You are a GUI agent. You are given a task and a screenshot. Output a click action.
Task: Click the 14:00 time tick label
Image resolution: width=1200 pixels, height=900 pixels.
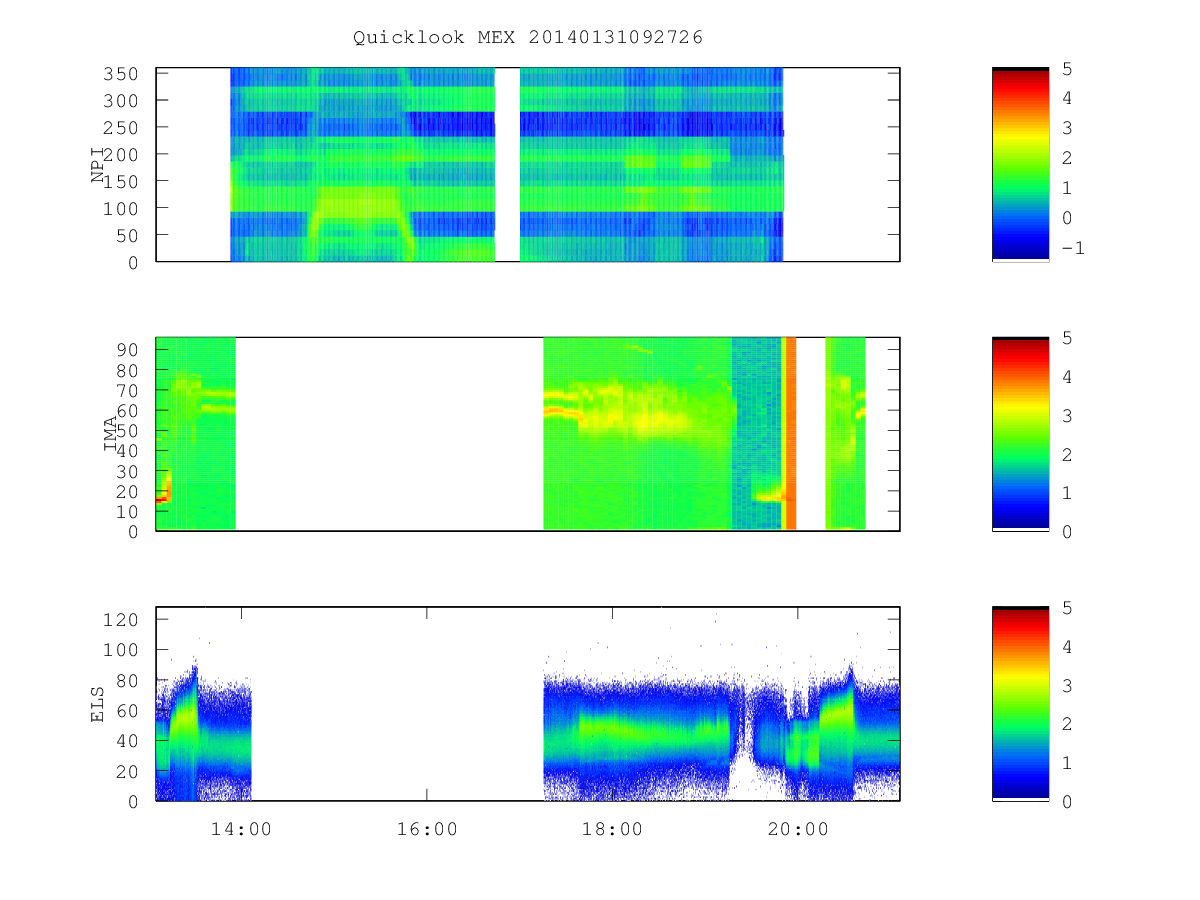click(x=241, y=829)
